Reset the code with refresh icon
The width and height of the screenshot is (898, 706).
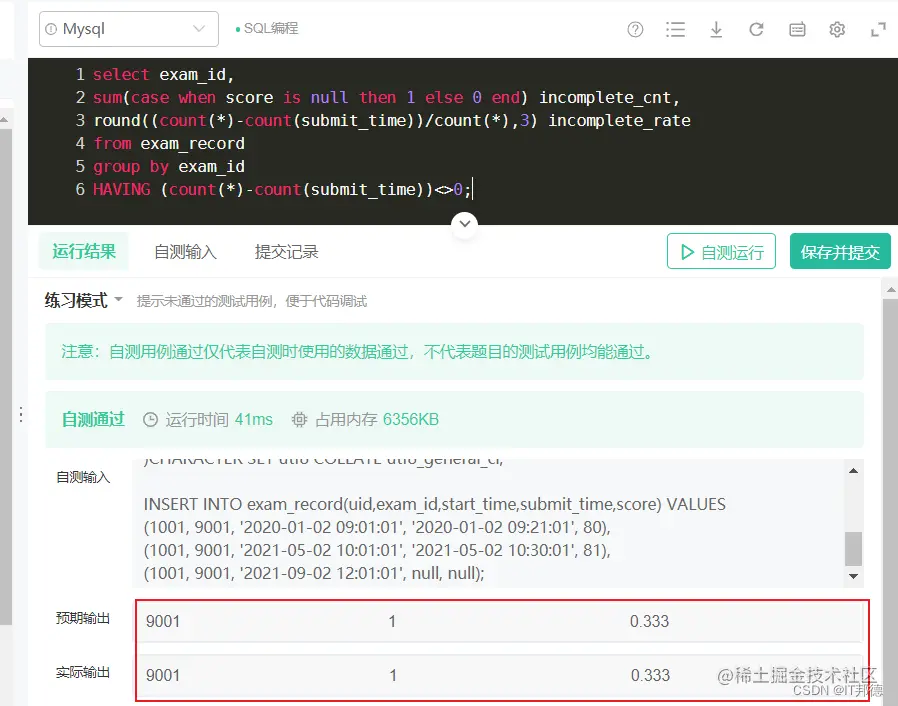point(757,29)
